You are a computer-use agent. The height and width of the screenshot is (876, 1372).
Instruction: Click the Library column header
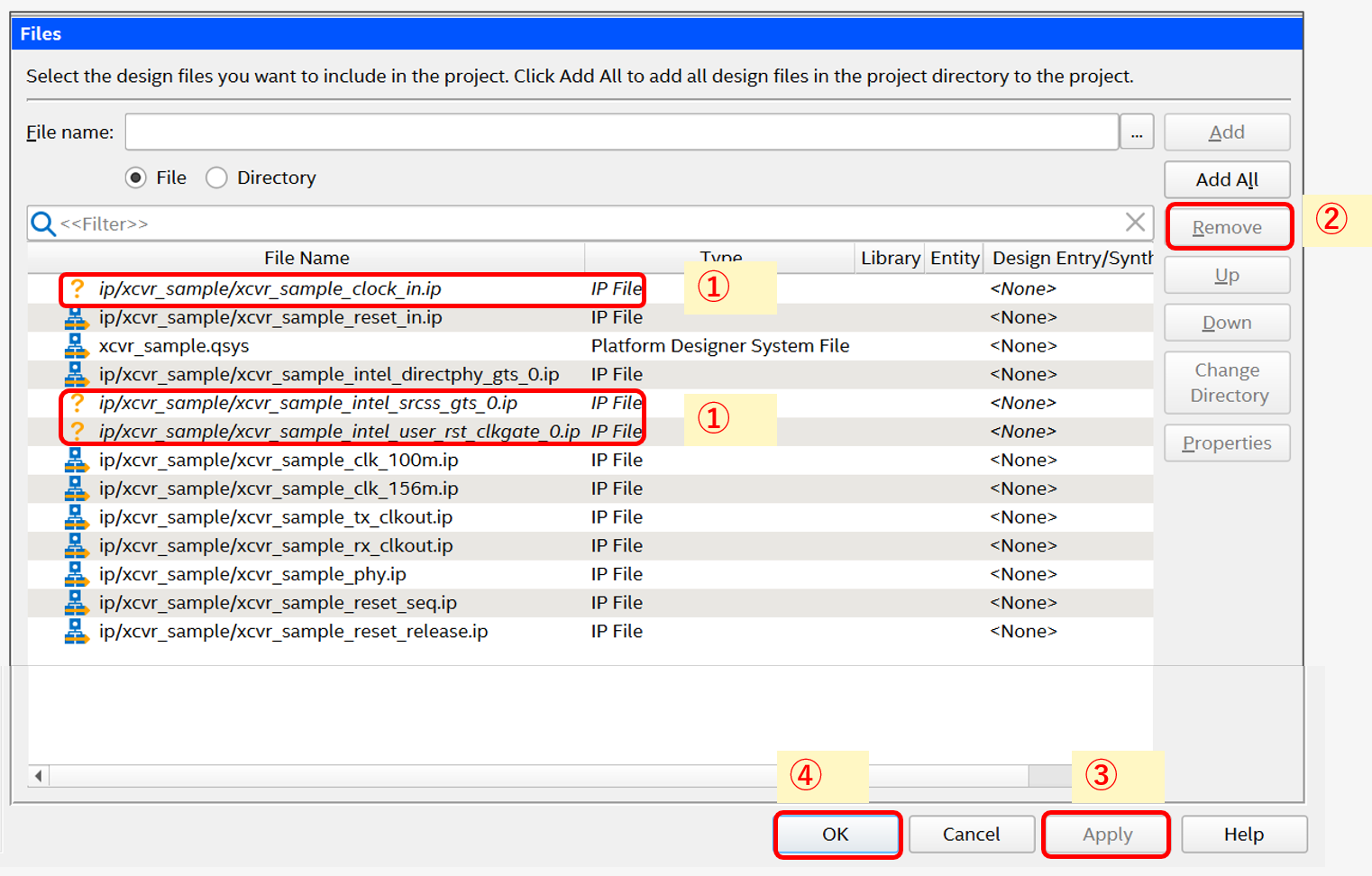(890, 258)
